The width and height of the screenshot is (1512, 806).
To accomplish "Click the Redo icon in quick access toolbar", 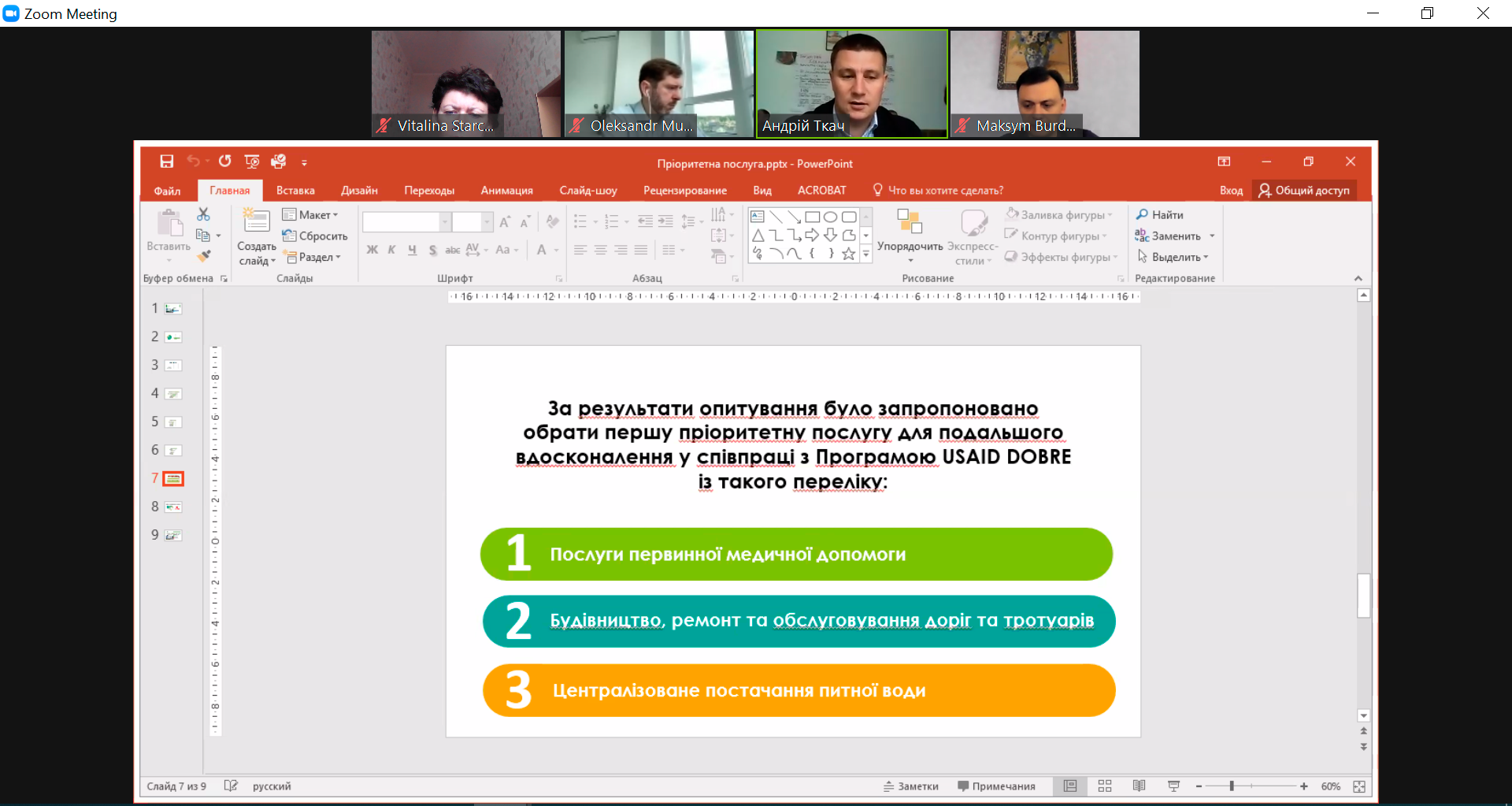I will (x=225, y=162).
